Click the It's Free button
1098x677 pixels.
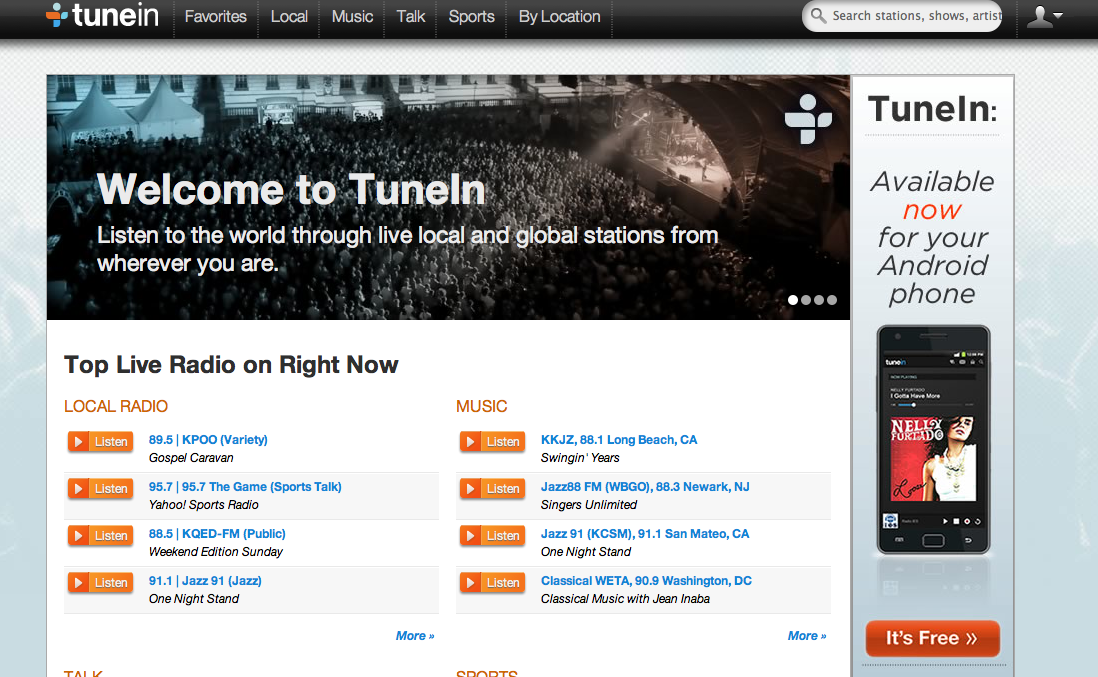coord(932,638)
